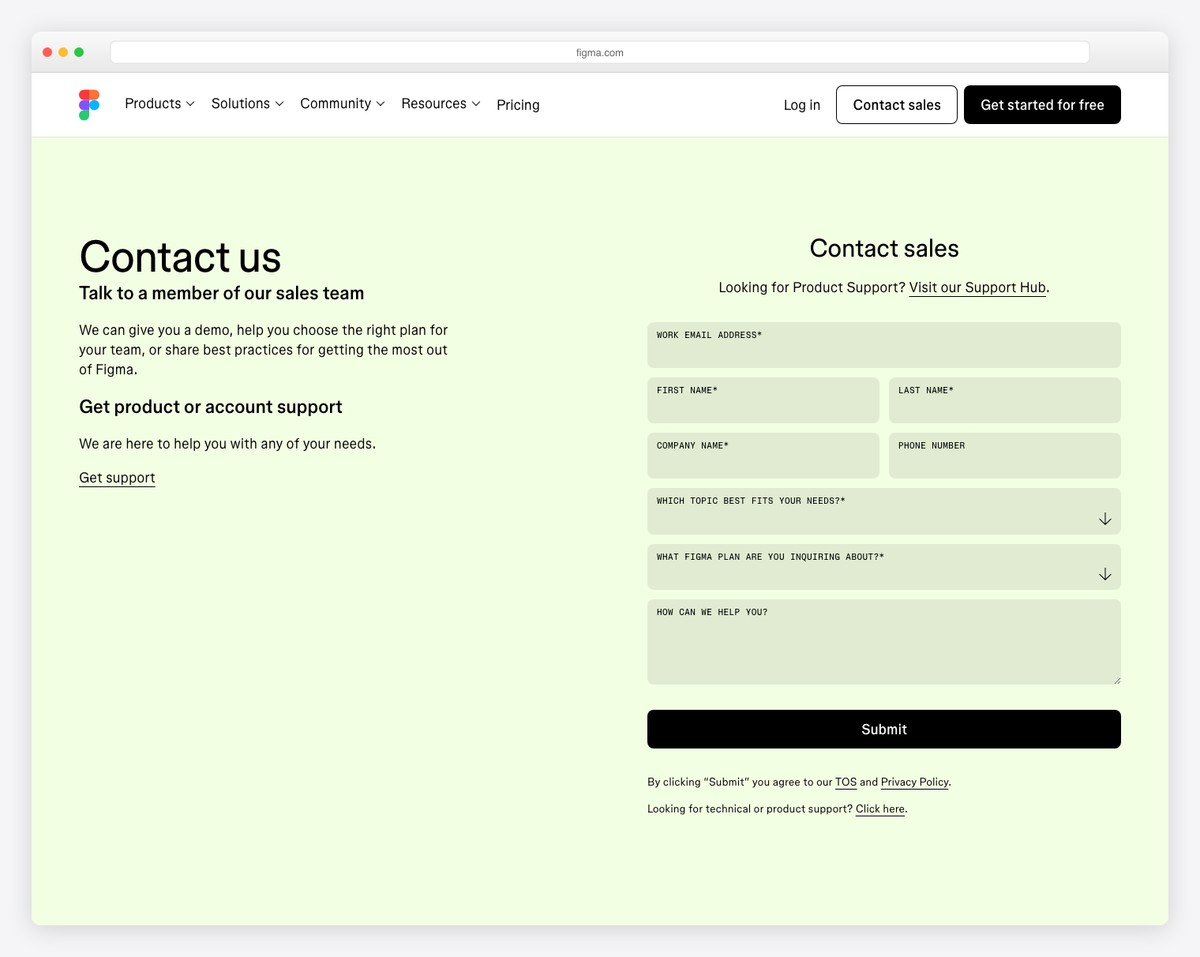The image size is (1200, 957).
Task: Click Get started for free
Action: (1042, 104)
